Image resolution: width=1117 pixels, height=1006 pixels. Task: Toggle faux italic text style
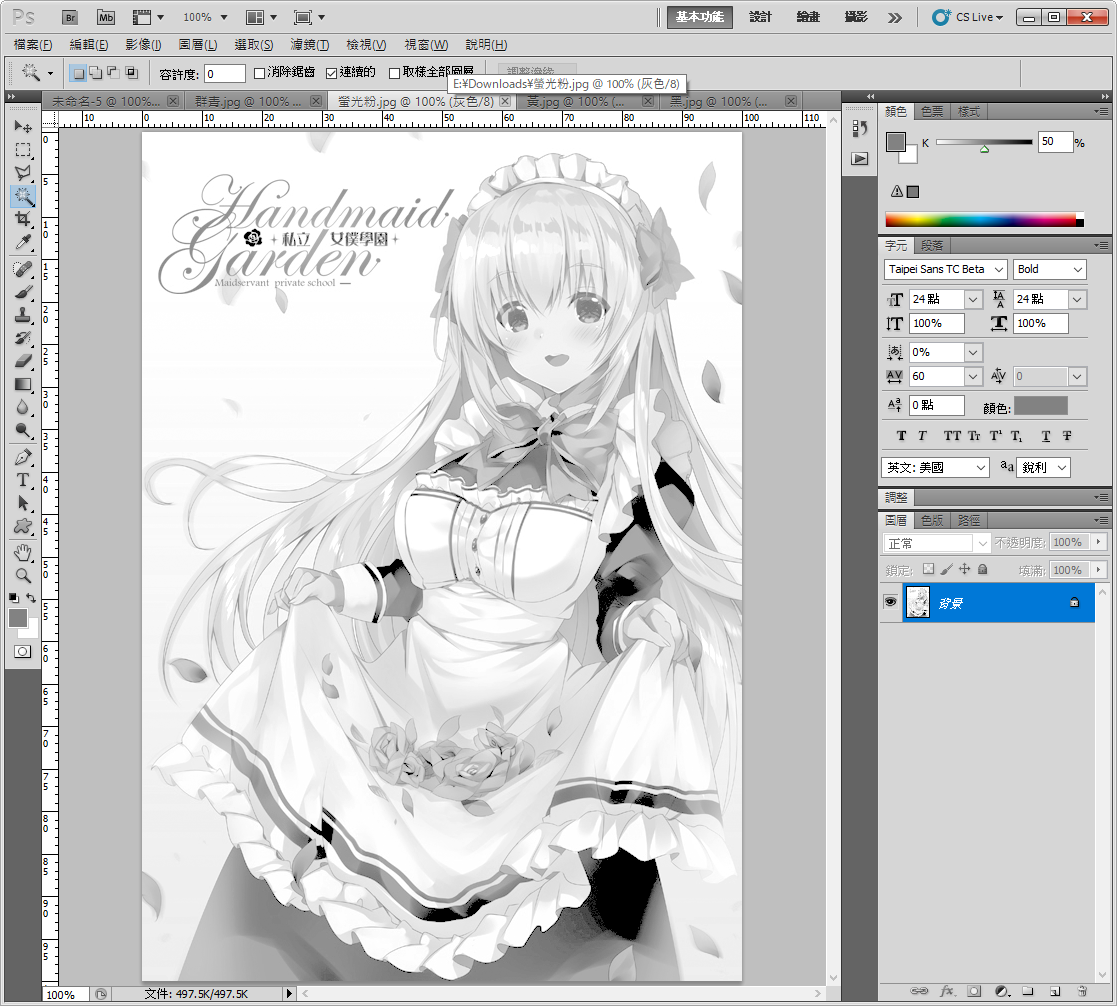click(x=922, y=436)
